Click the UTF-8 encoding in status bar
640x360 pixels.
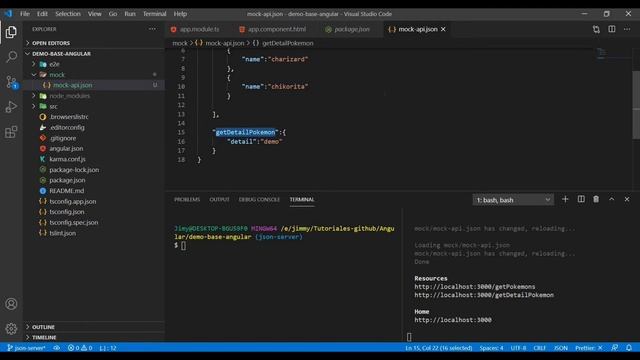click(518, 348)
